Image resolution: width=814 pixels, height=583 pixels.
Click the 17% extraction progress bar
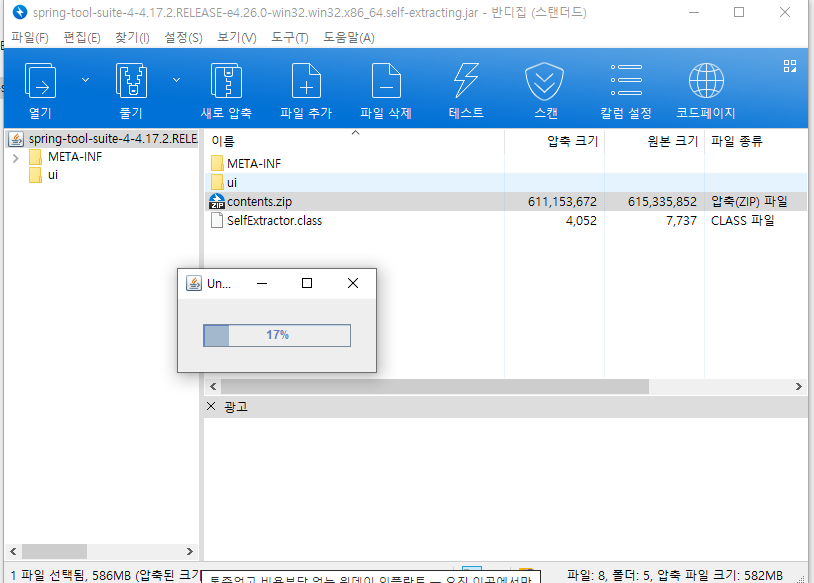[x=277, y=335]
